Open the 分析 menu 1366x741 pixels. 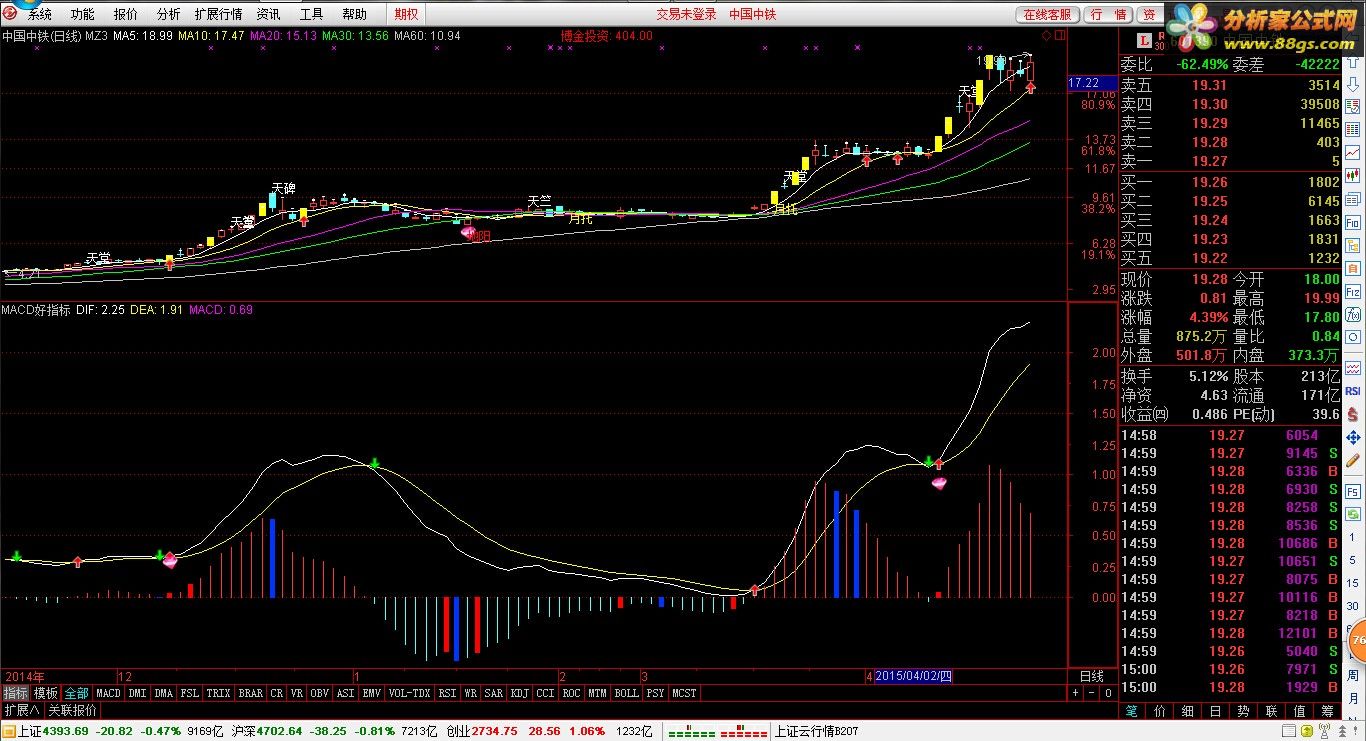[x=169, y=14]
